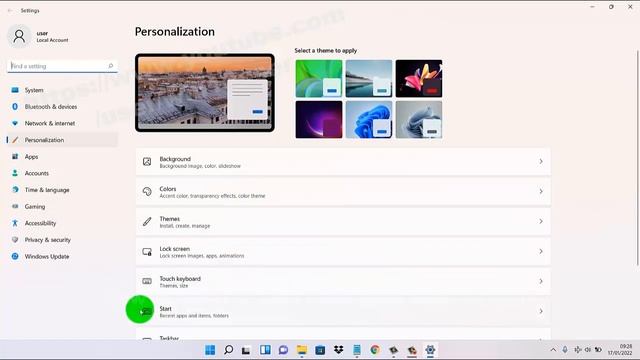Viewport: 640px width, 360px height.
Task: Apply the blue bloom Windows theme
Action: (x=369, y=120)
